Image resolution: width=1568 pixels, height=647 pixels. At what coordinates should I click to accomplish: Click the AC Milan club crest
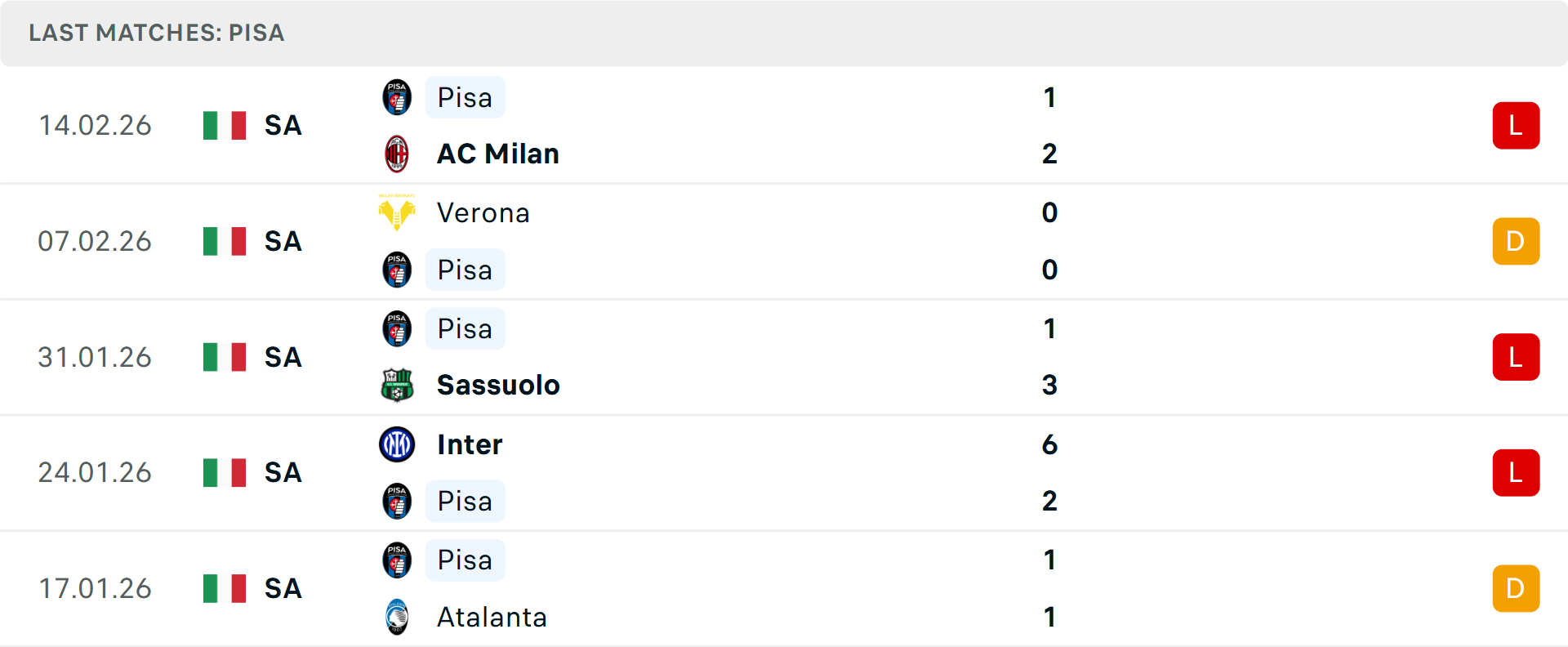397,154
